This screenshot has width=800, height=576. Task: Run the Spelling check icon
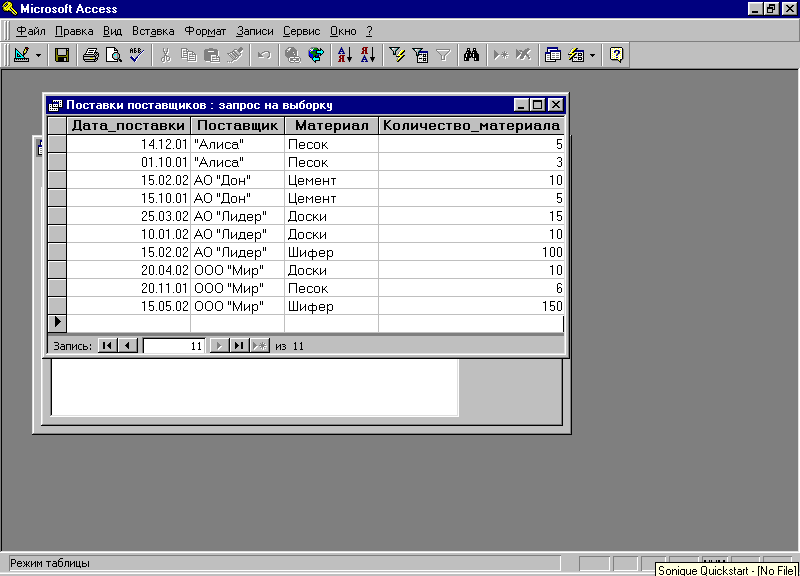pyautogui.click(x=136, y=55)
